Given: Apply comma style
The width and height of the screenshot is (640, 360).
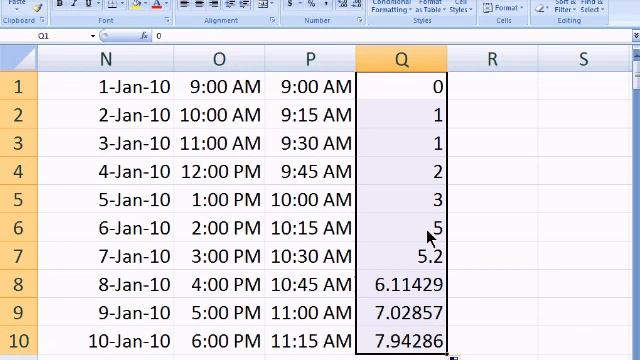Looking at the screenshot, I should coord(326,4).
